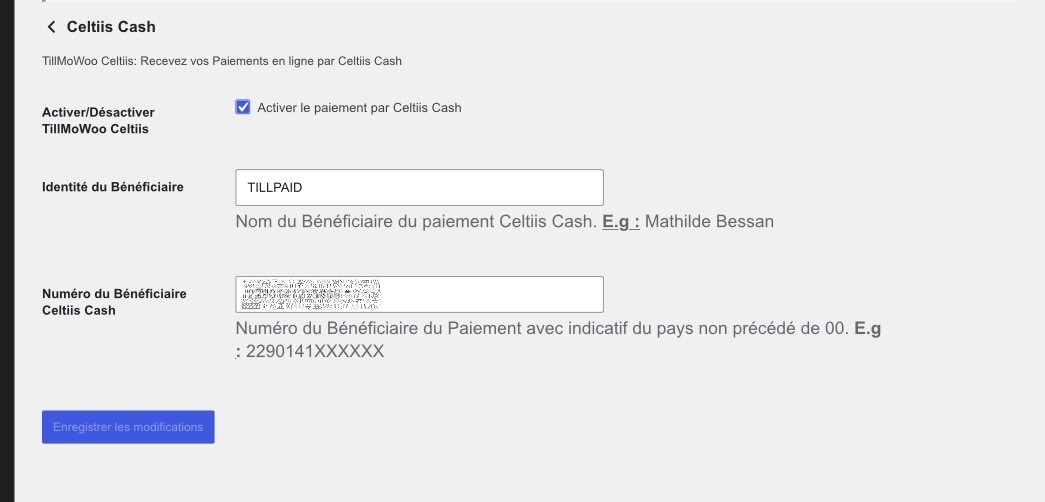Click the 'Identité du Bénéficiaire' field label
1045x502 pixels.
pyautogui.click(x=113, y=187)
